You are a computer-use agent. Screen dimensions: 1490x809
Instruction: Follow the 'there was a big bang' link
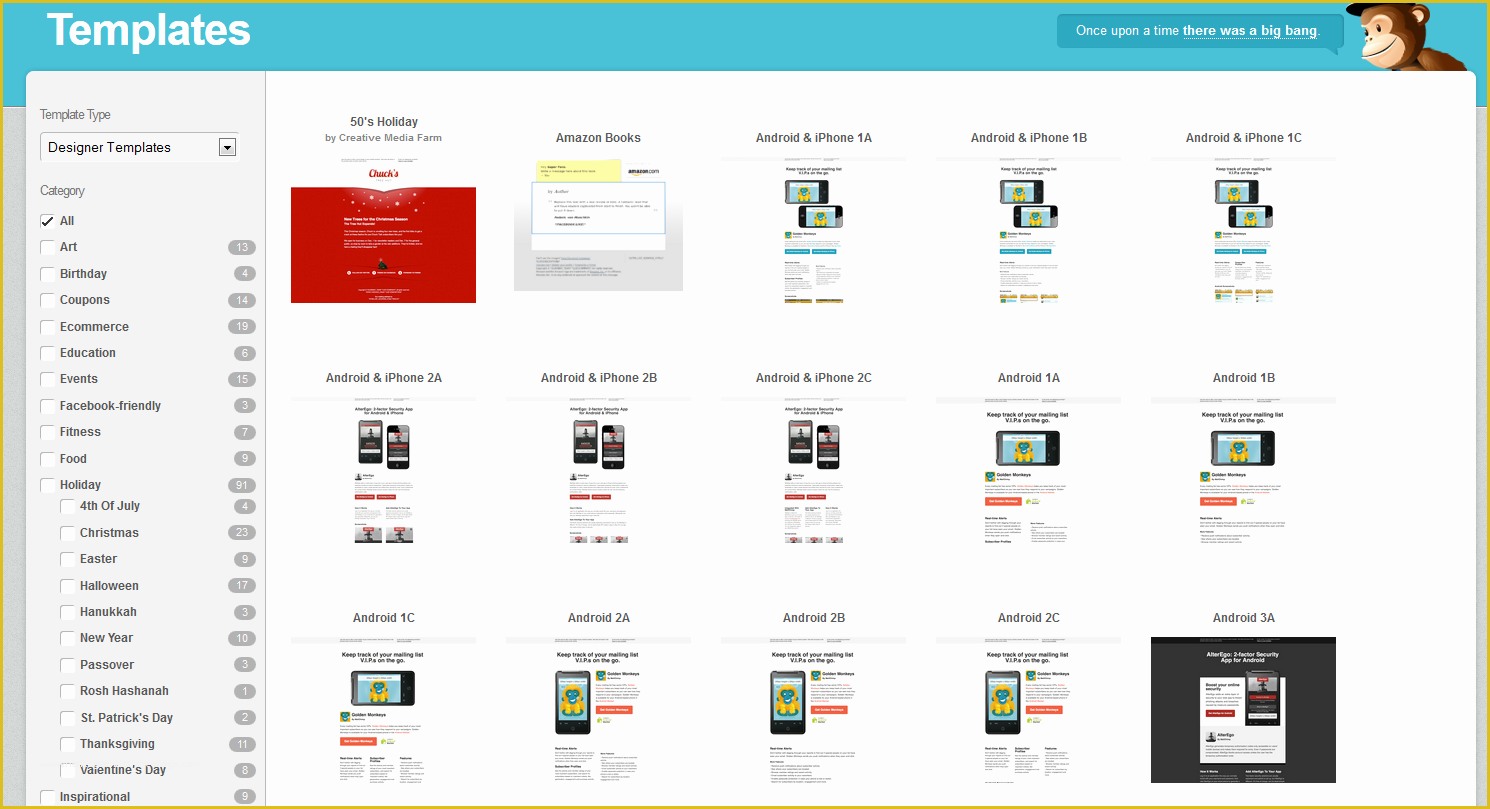click(x=1250, y=31)
